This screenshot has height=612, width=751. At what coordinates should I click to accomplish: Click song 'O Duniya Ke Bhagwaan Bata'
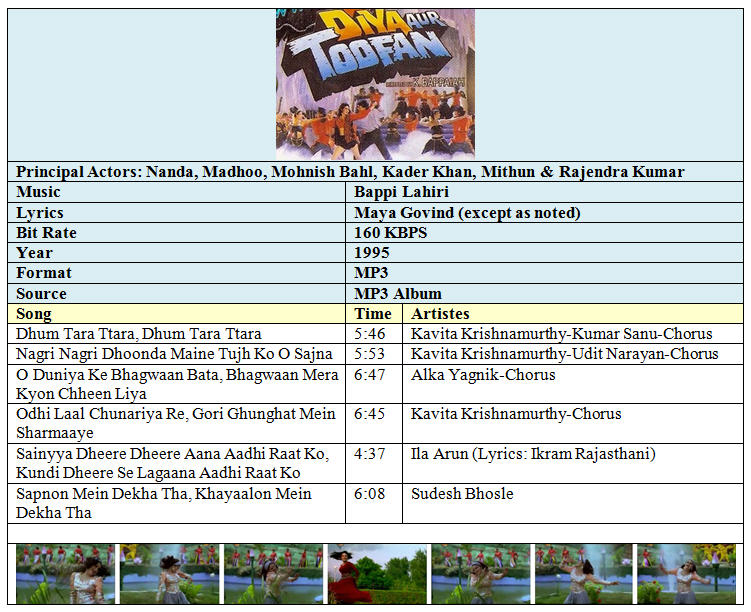177,384
